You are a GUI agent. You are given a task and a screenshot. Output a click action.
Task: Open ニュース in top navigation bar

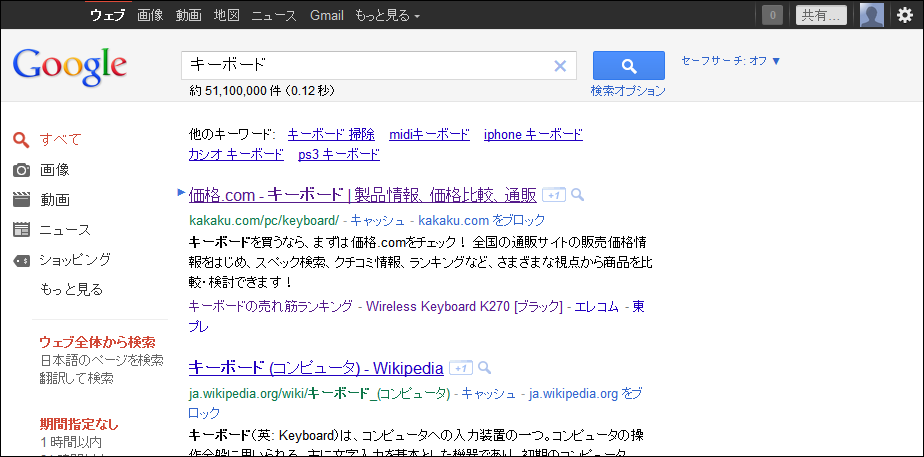pos(274,15)
